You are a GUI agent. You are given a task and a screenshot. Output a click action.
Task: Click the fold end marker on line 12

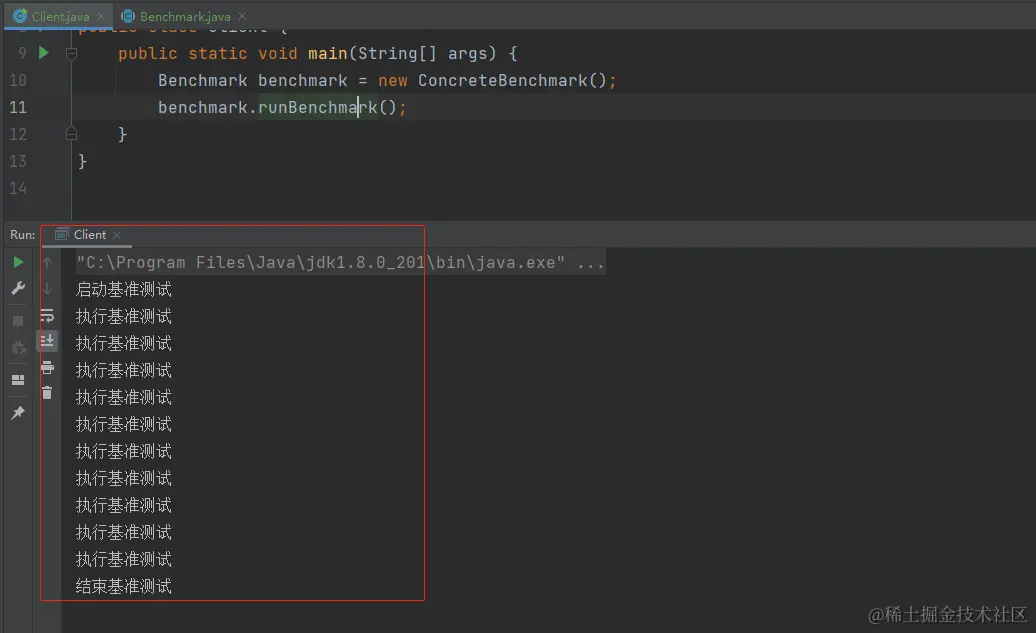(x=71, y=134)
